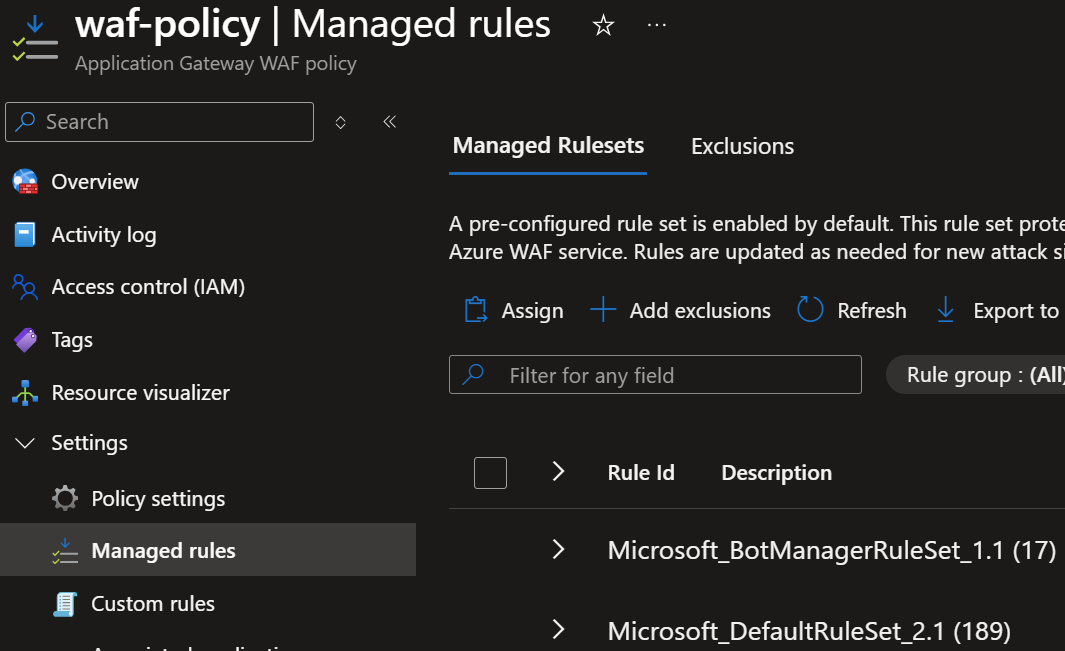Click the Microsoft_BotManagerRuleSet_1.1 (17) text
The image size is (1065, 651).
pos(831,550)
